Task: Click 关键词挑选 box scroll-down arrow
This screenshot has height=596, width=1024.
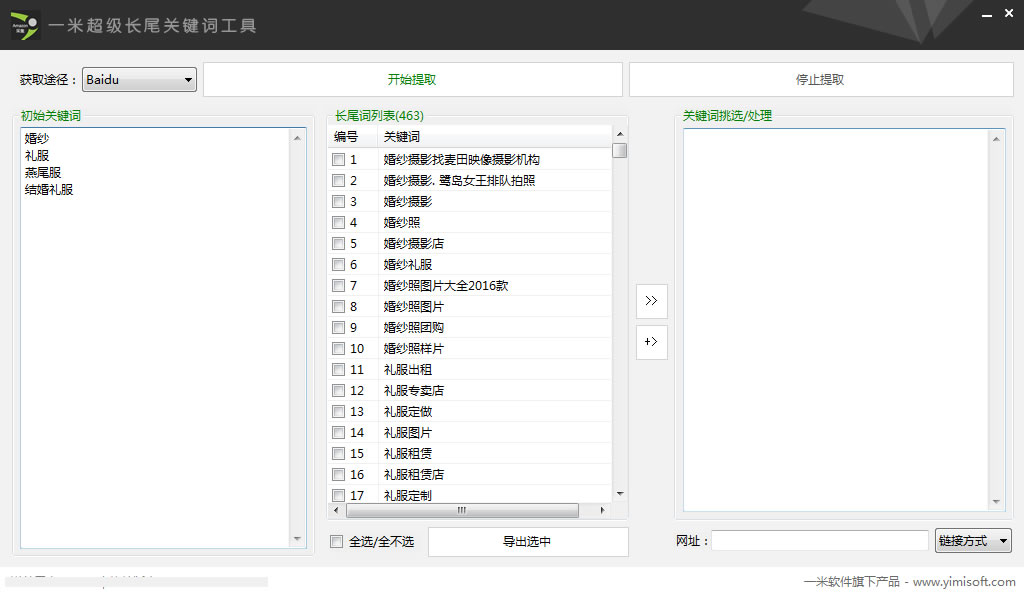Action: point(997,501)
